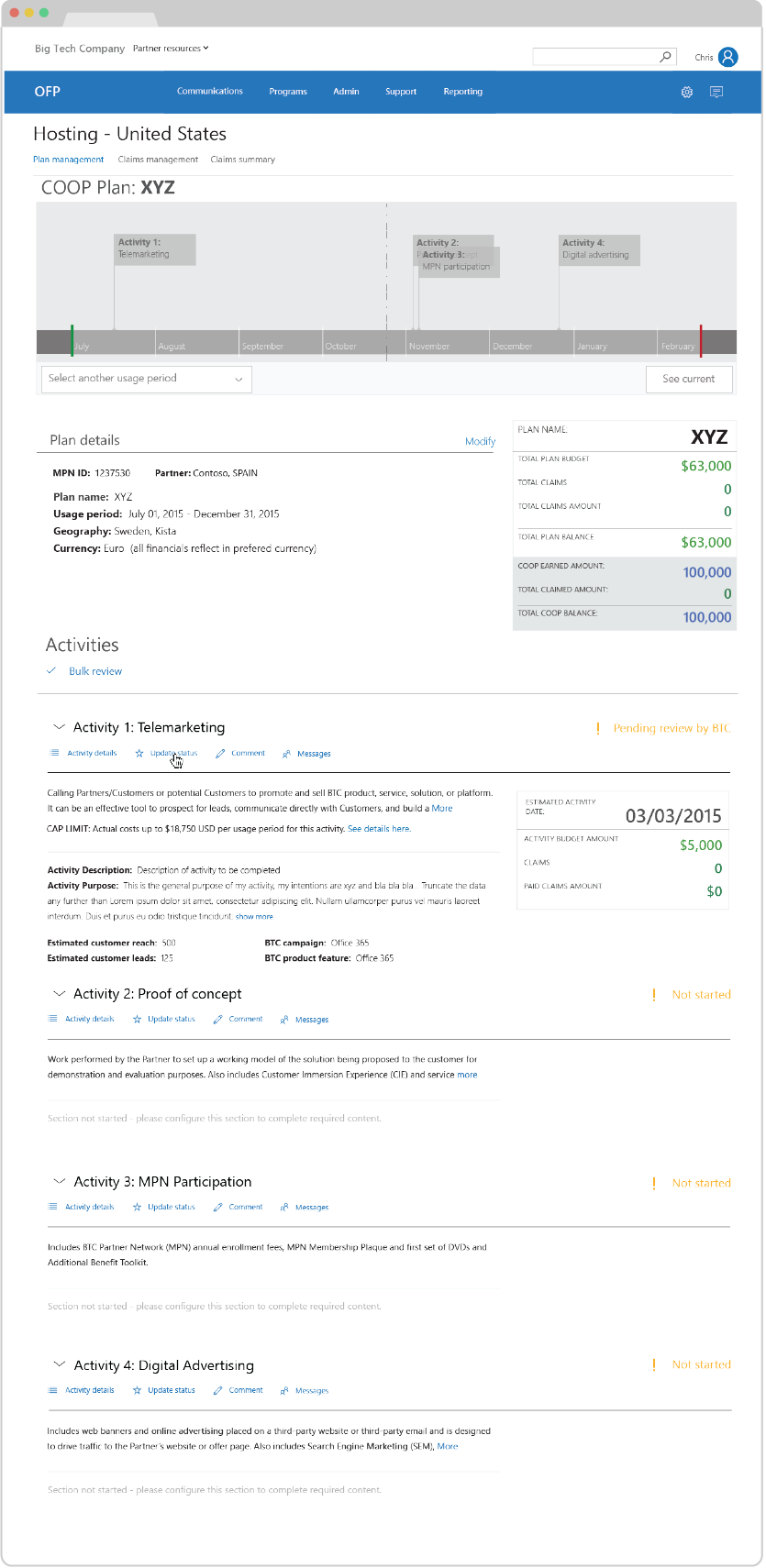
Task: Click Big Tech Company header text
Action: coord(80,49)
